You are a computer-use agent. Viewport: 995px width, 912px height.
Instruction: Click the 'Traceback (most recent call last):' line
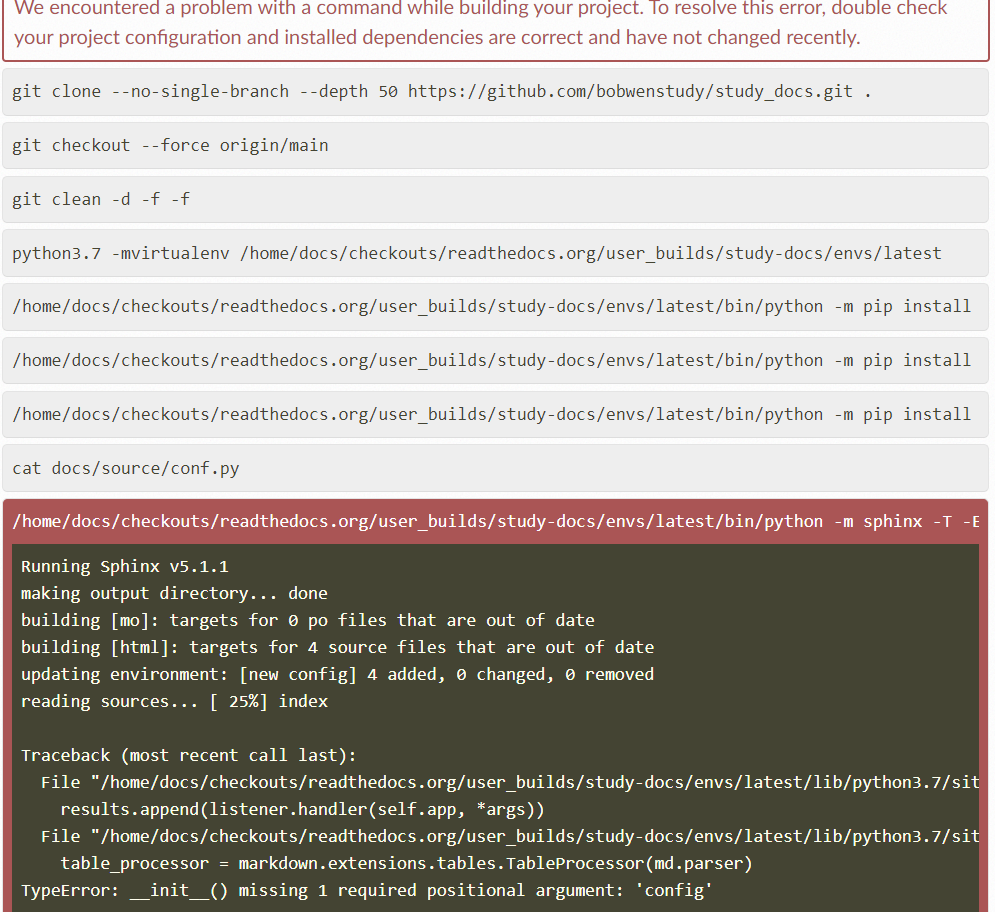click(x=189, y=756)
